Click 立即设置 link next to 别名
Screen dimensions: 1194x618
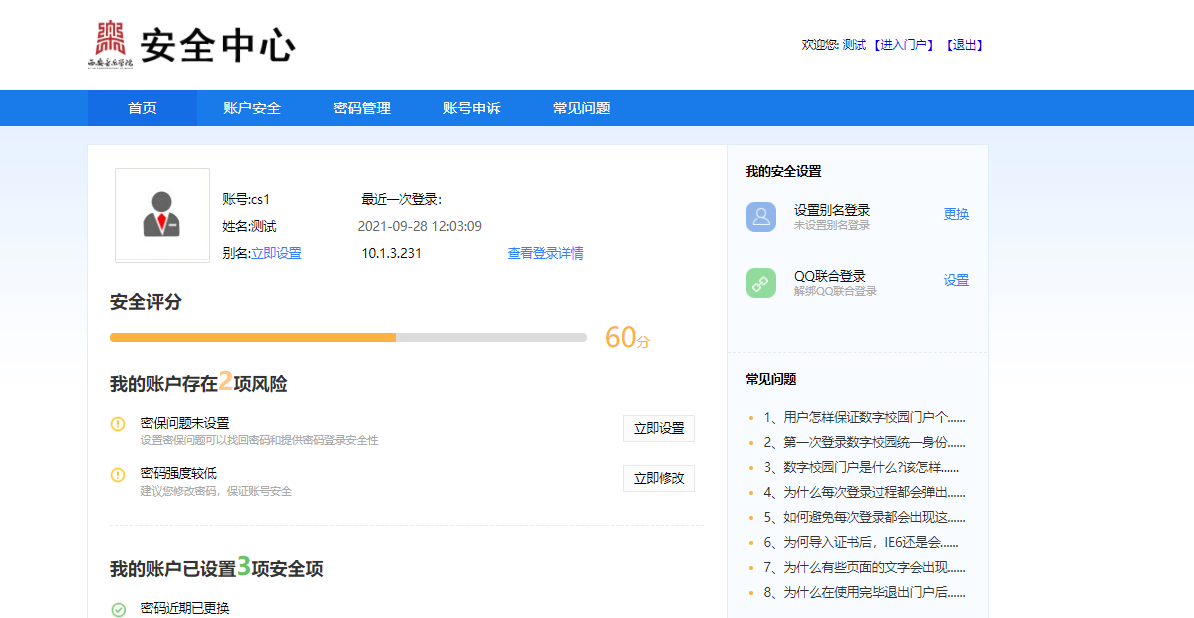pos(276,253)
